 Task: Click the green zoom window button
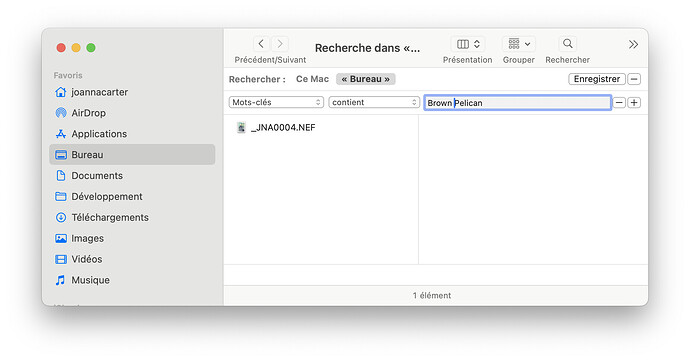point(91,48)
